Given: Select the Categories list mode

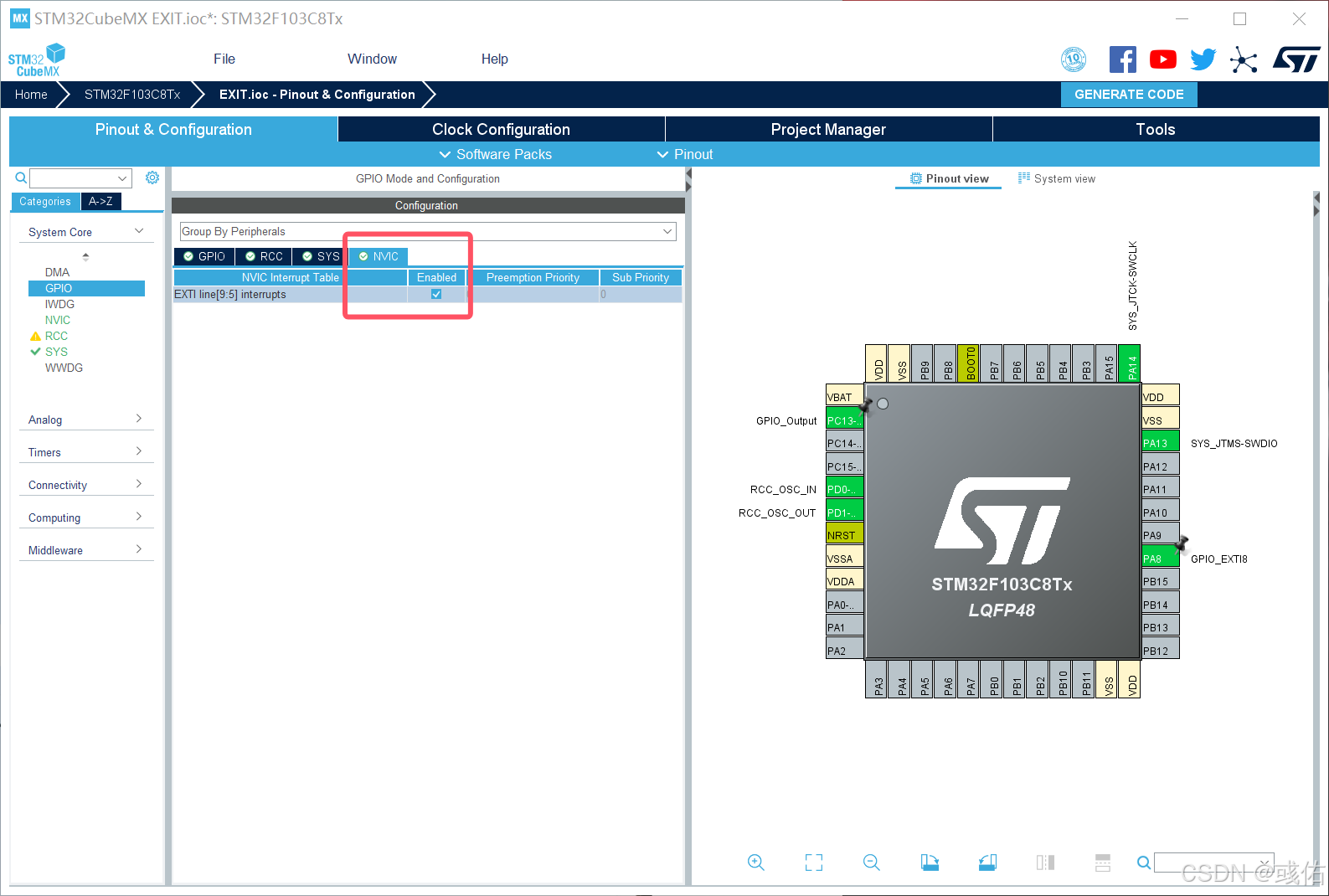Looking at the screenshot, I should [x=45, y=201].
